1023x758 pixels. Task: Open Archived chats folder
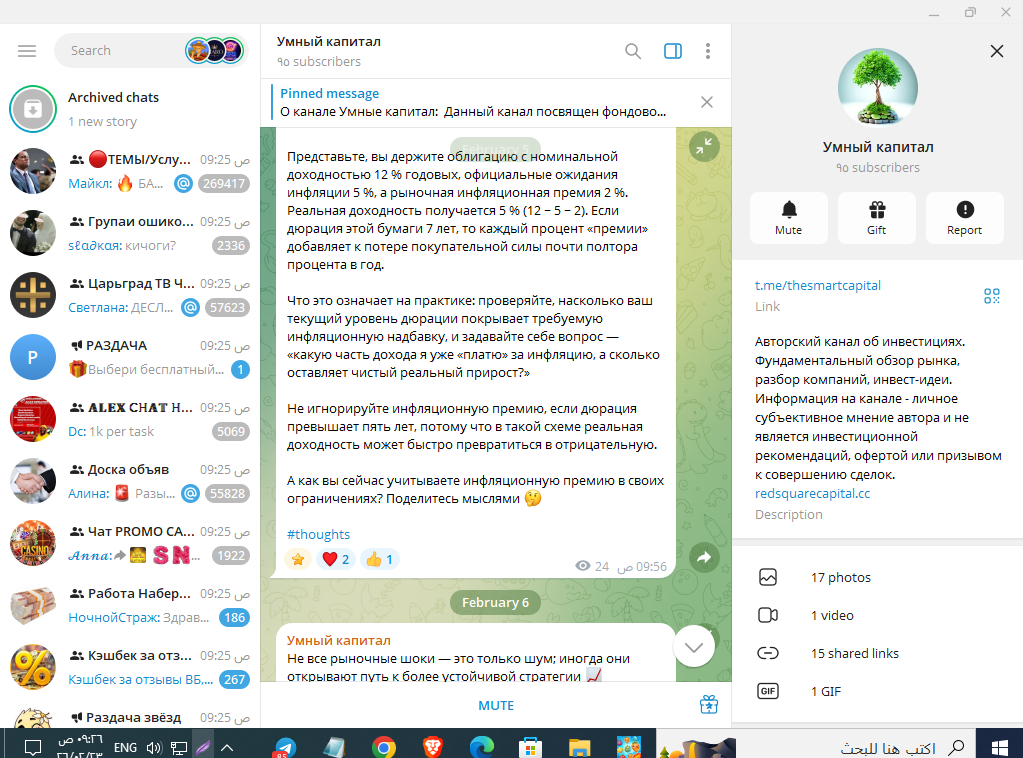click(x=130, y=109)
